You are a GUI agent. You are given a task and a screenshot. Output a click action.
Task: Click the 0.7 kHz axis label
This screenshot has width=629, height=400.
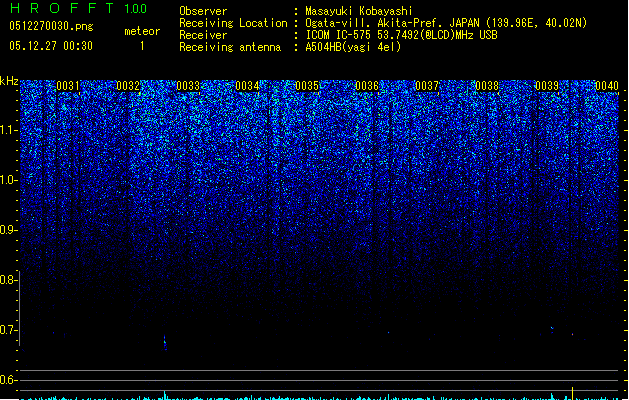8,330
